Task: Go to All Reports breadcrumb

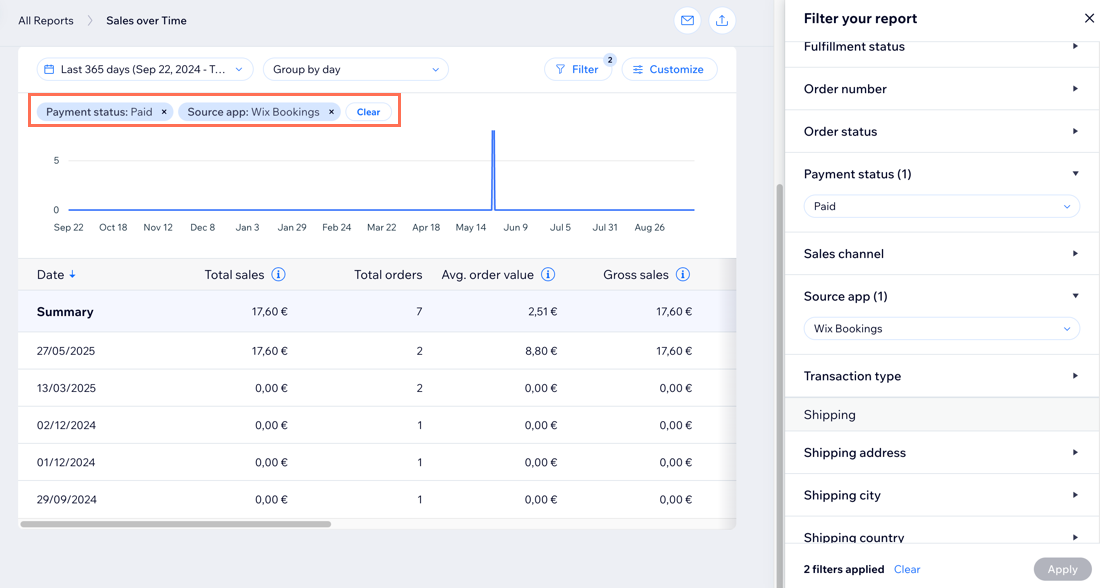Action: (x=46, y=21)
